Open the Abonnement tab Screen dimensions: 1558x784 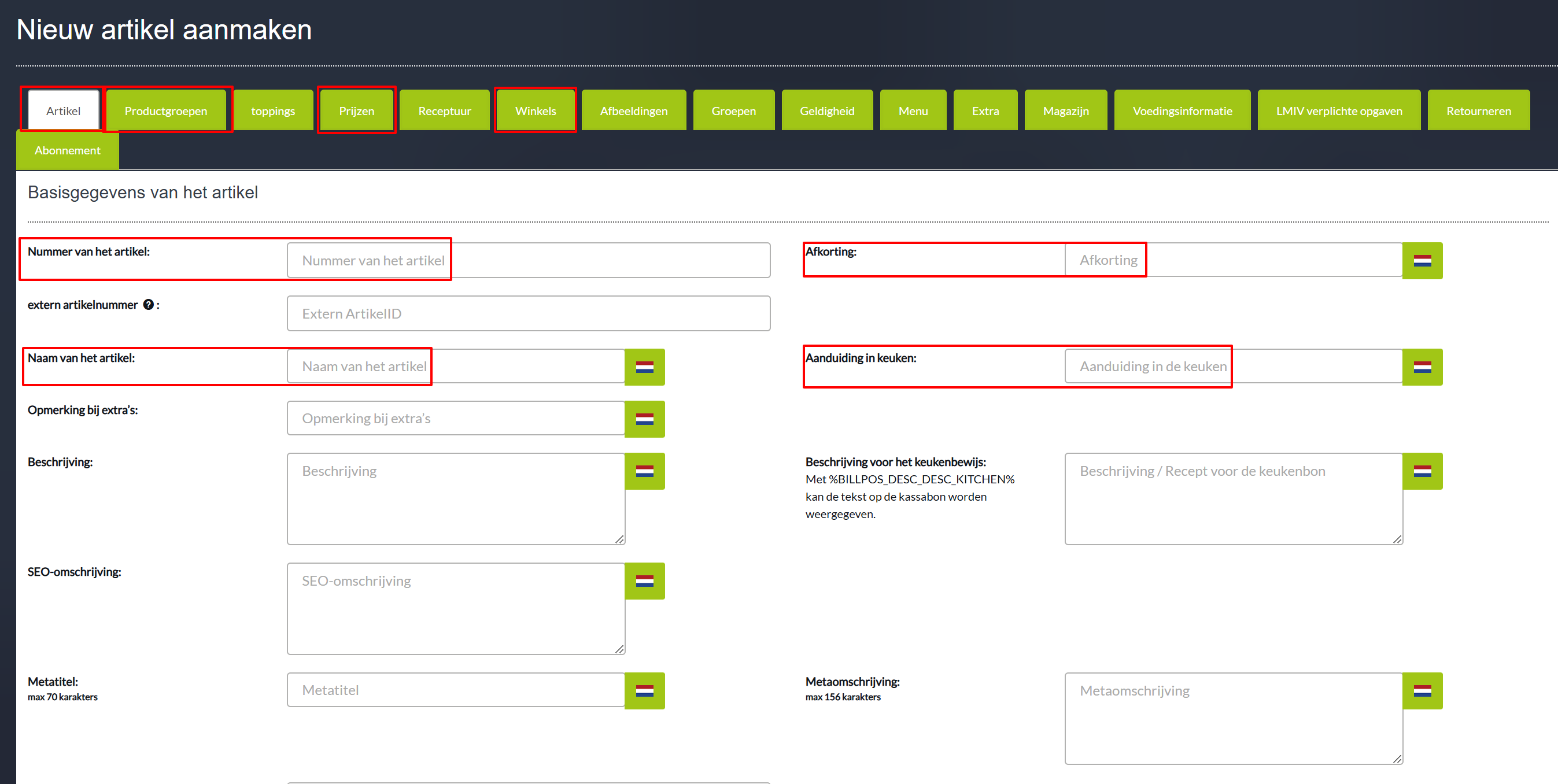pos(67,150)
